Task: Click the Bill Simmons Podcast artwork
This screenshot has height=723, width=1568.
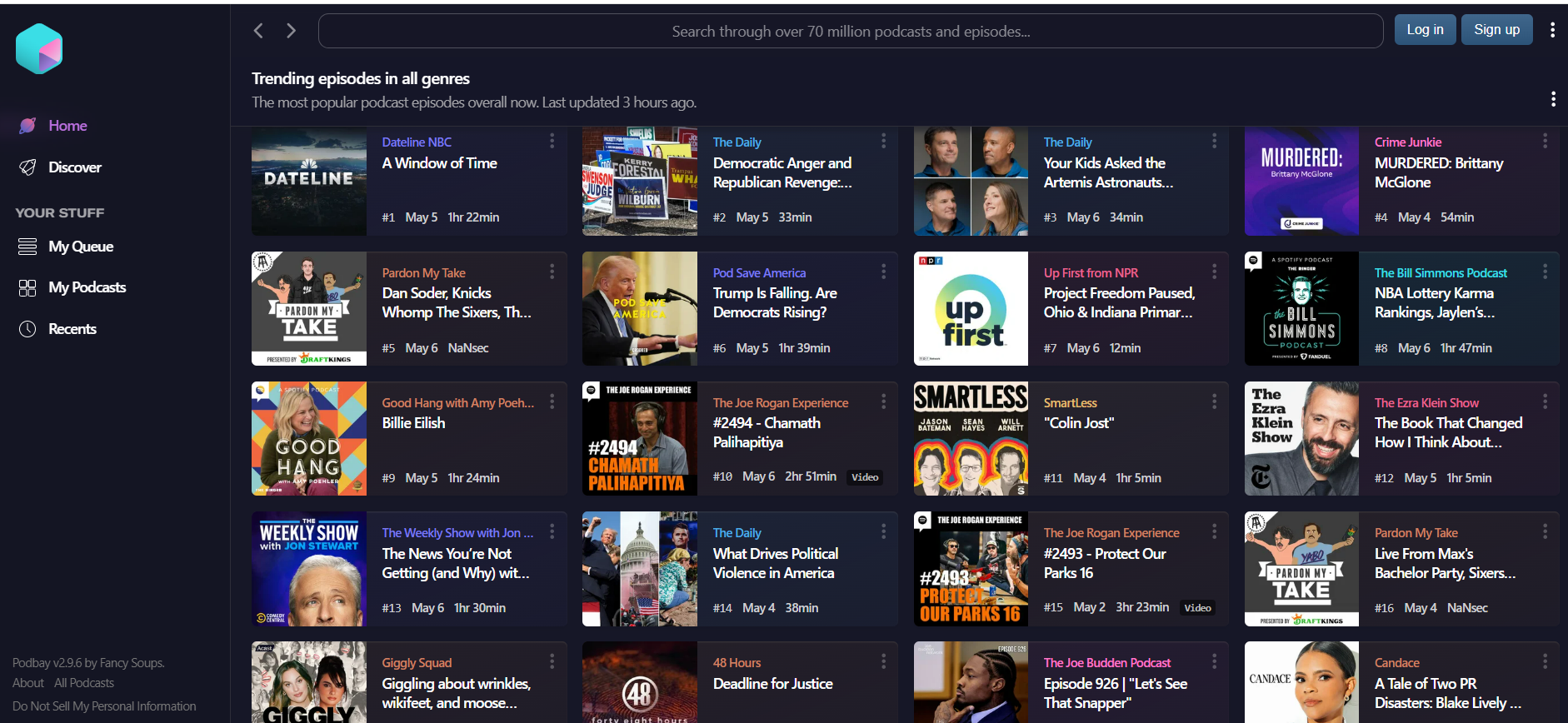Action: [1301, 308]
